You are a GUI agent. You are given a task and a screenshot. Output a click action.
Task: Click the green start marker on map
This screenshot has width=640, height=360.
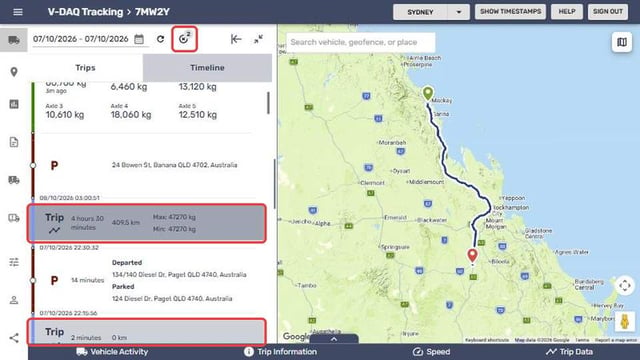[x=427, y=93]
